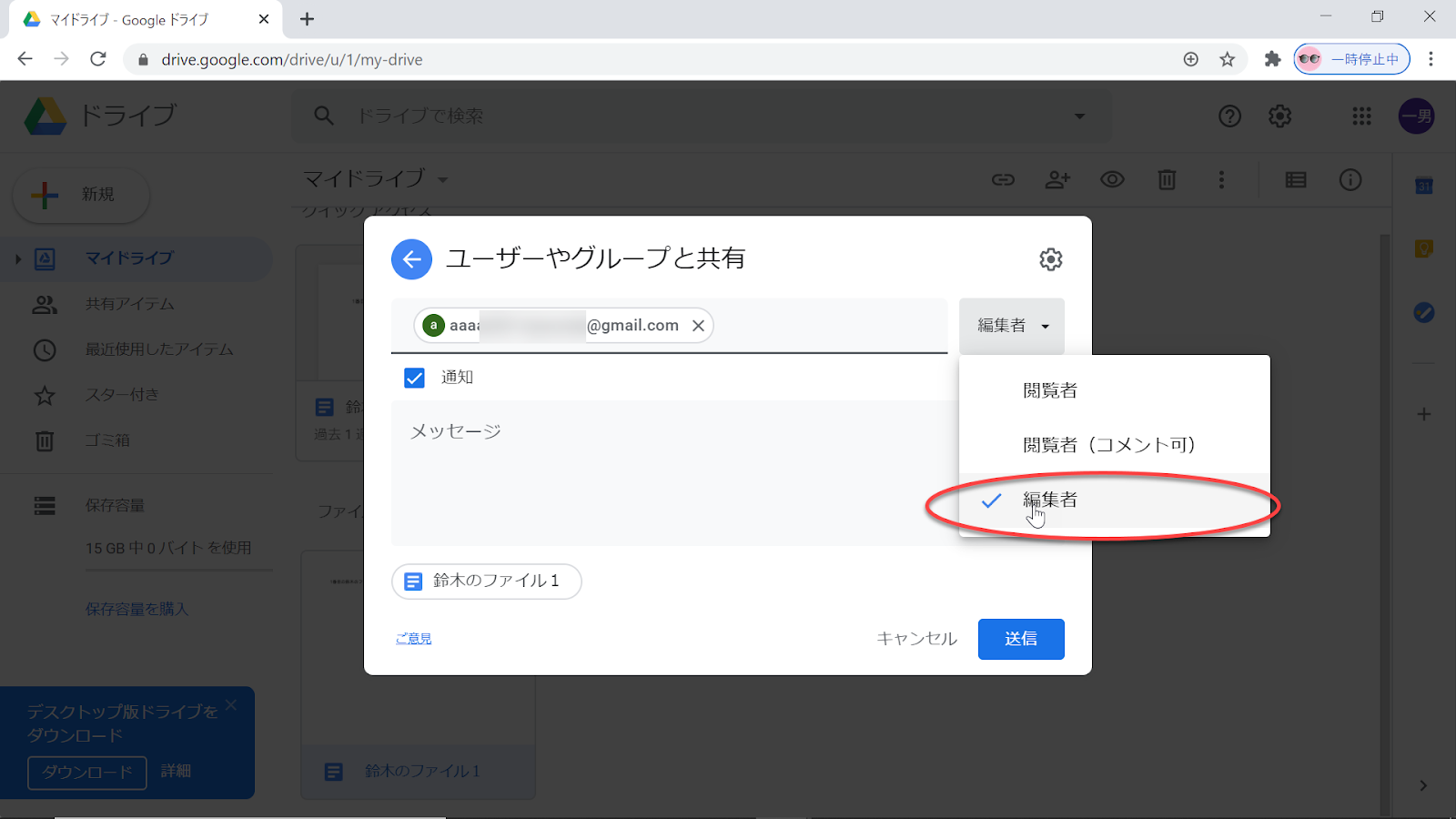The width and height of the screenshot is (1456, 819).
Task: Select 閲覧者 from role menu
Action: coord(1114,390)
